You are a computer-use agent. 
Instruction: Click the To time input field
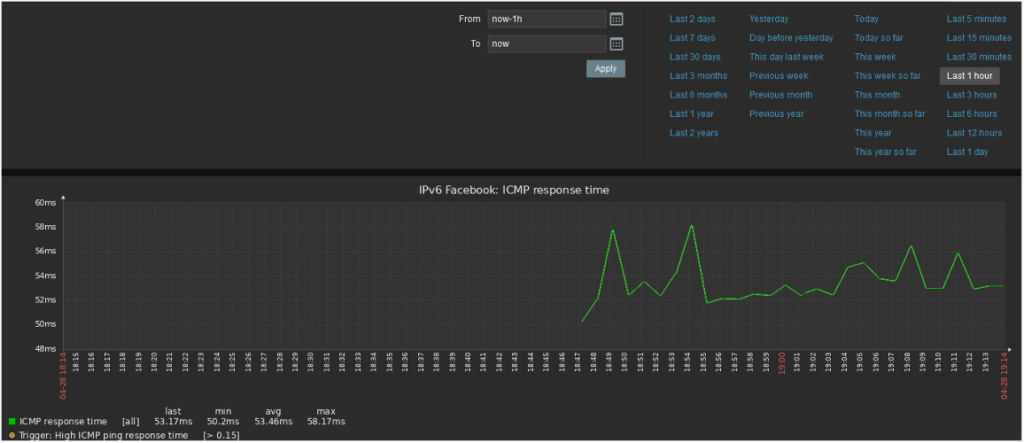[546, 44]
